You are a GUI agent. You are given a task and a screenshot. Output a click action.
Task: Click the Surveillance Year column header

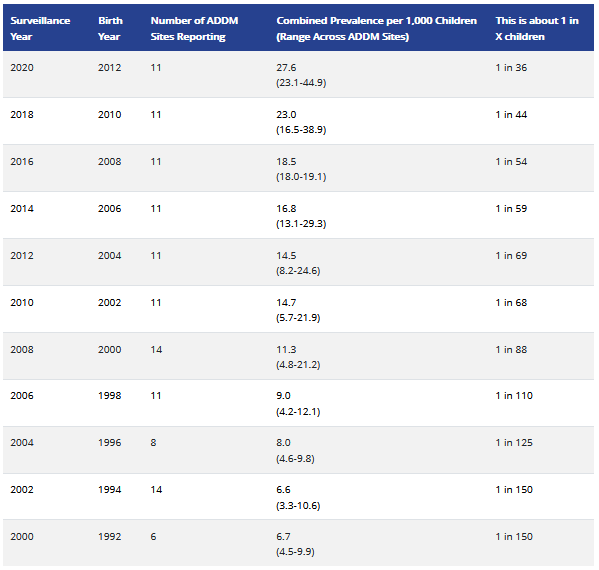click(x=40, y=29)
